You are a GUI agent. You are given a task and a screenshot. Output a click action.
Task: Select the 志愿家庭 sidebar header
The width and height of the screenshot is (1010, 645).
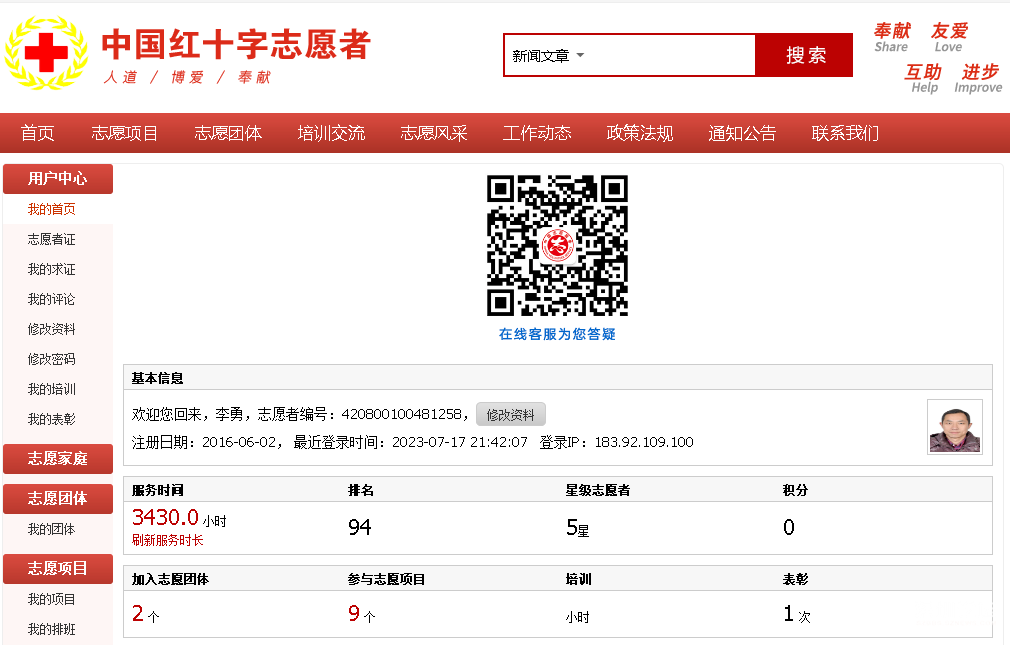[58, 459]
